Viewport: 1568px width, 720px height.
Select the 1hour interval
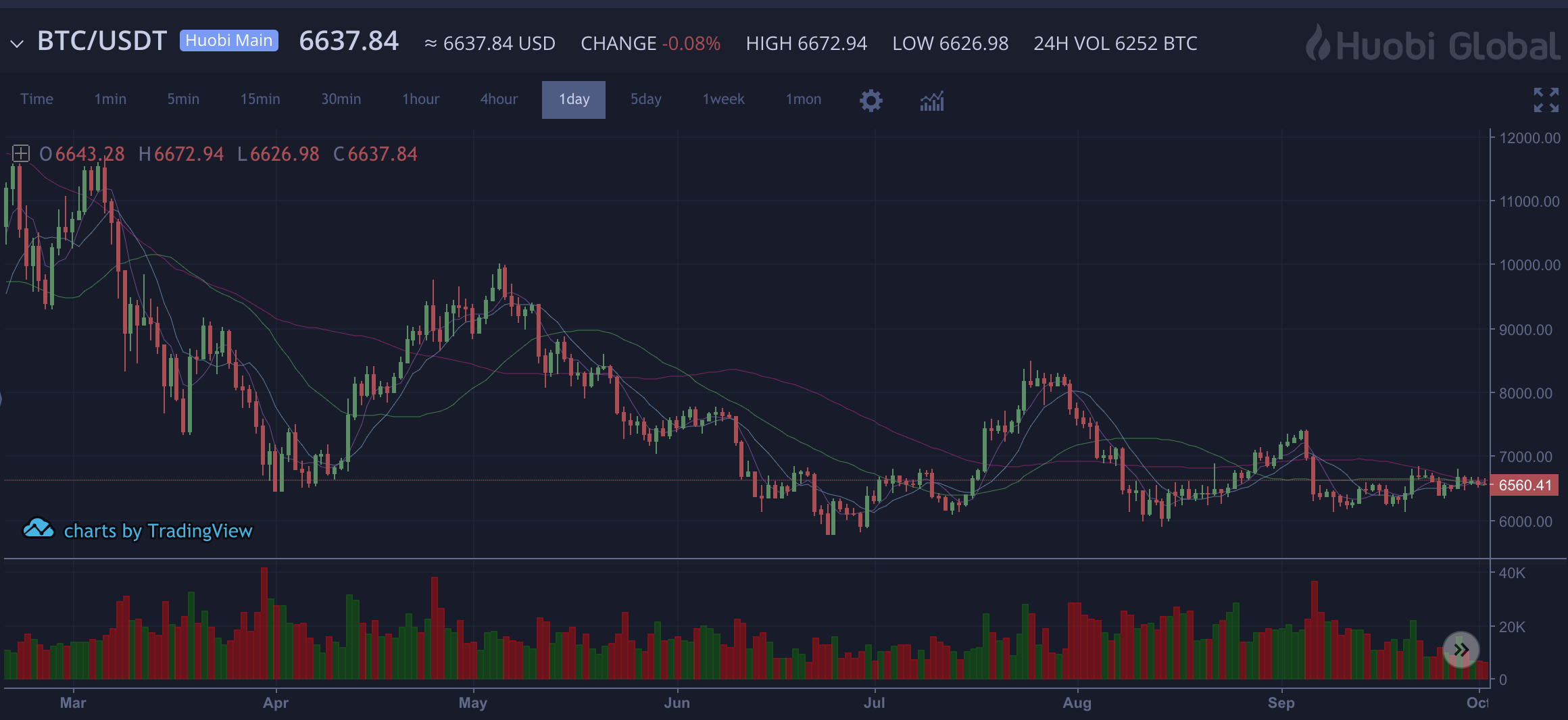tap(420, 99)
